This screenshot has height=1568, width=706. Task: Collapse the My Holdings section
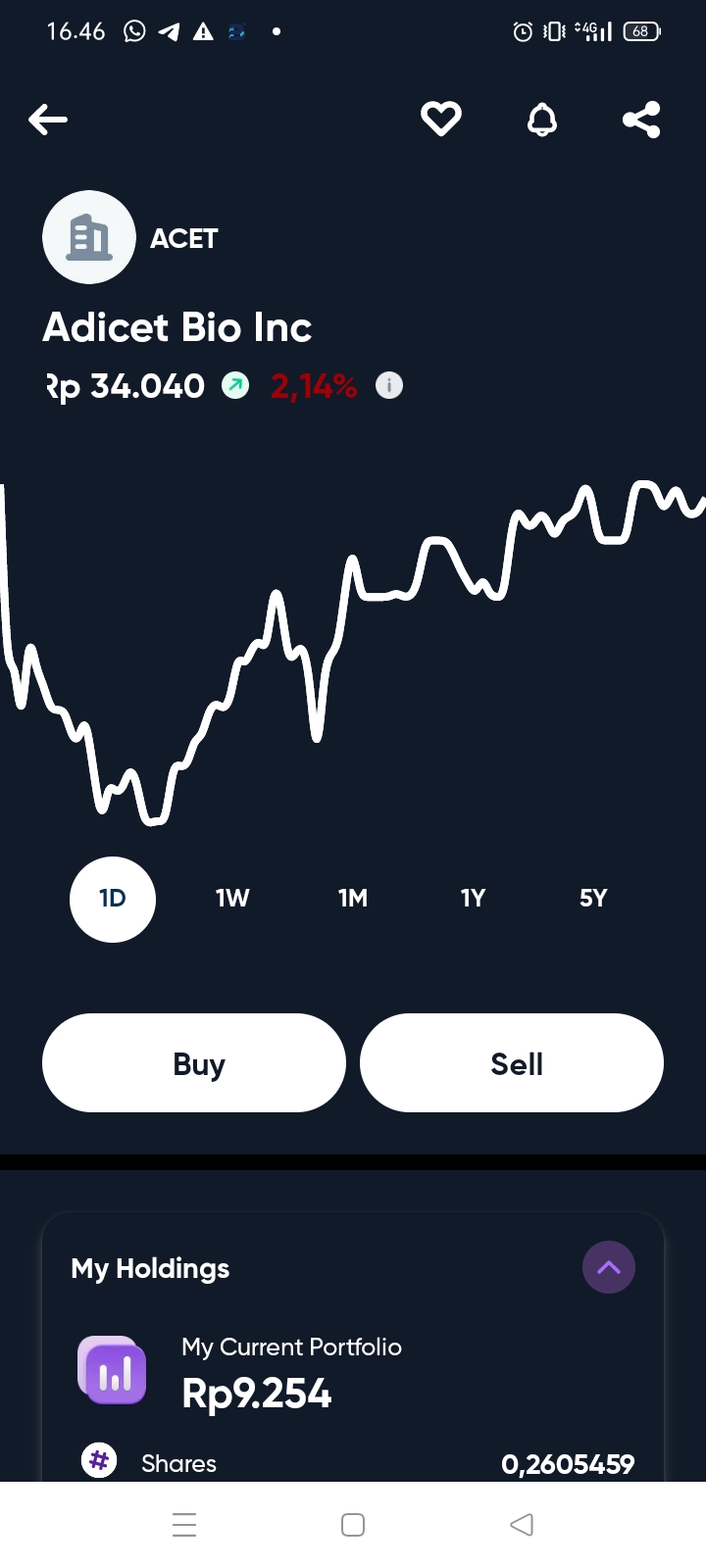pos(609,1267)
